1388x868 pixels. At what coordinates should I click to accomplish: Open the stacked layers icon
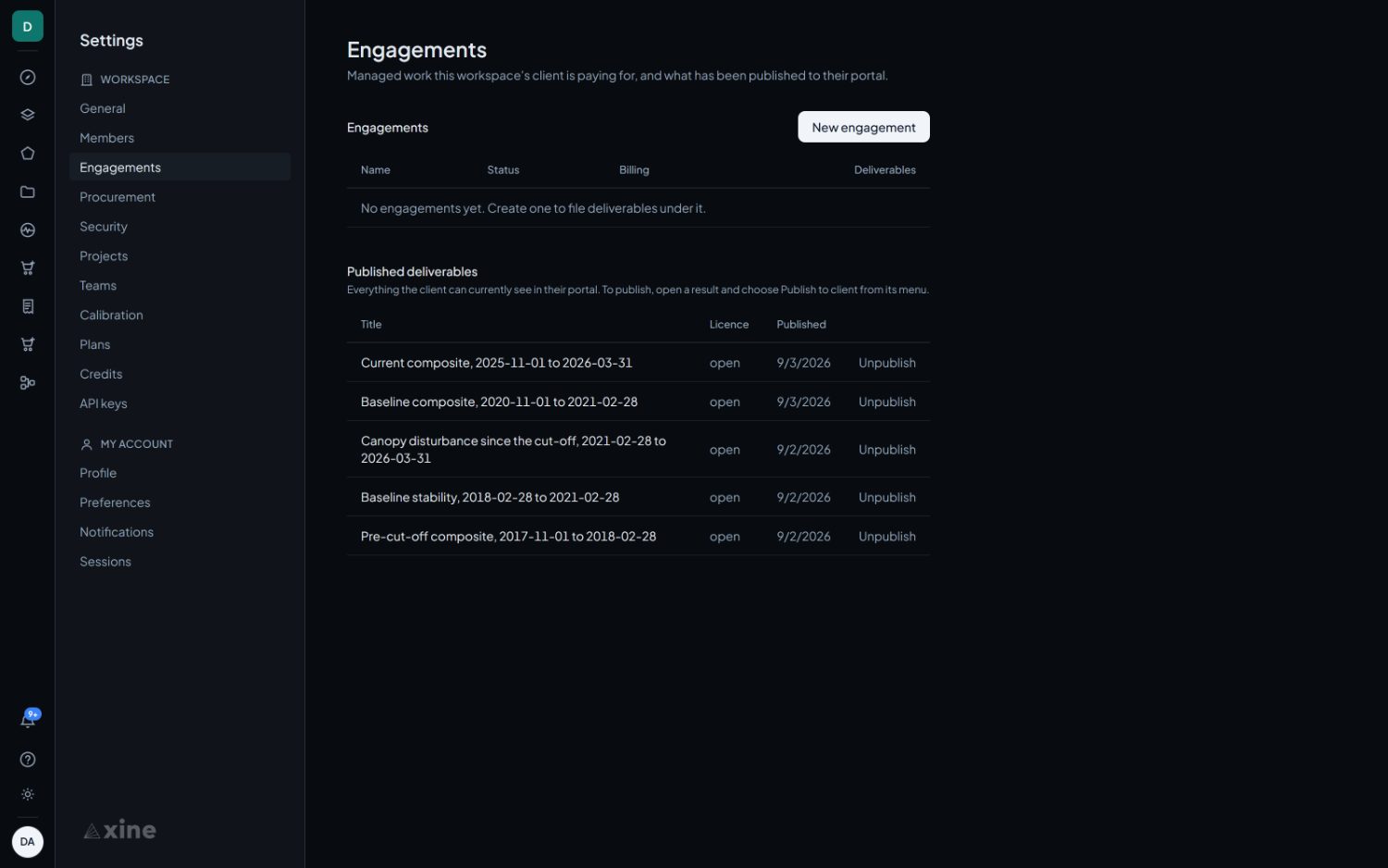[28, 116]
